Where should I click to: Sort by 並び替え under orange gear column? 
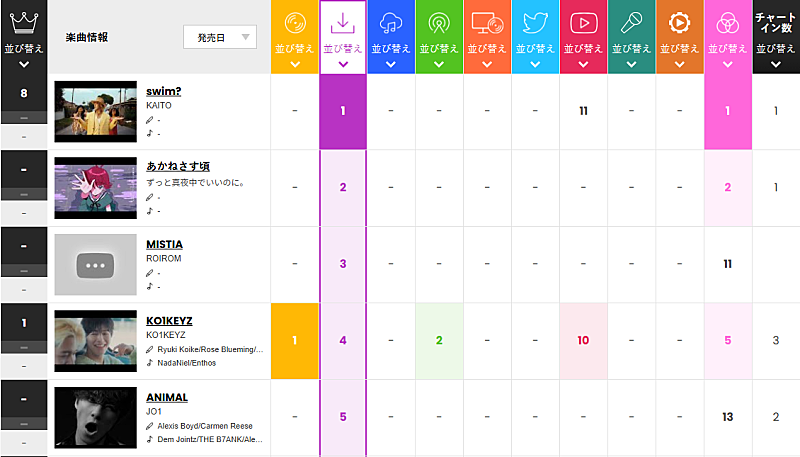680,49
